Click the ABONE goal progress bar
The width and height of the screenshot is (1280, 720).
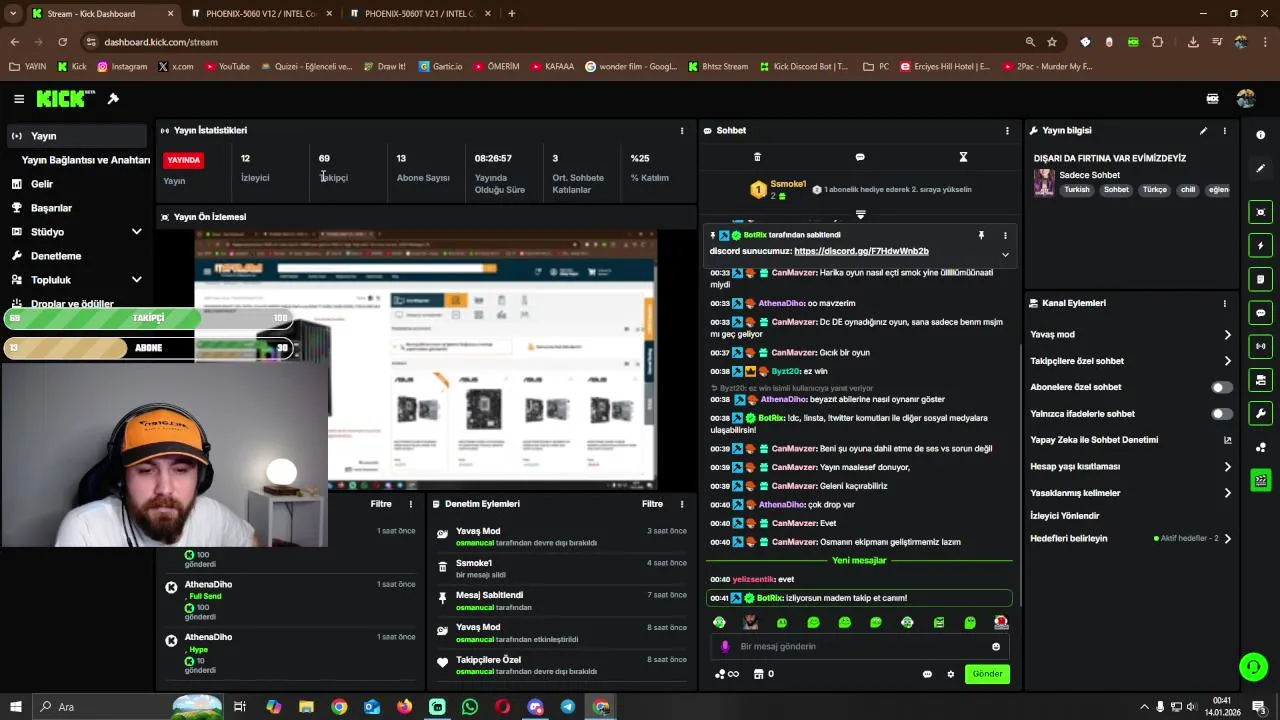[149, 348]
